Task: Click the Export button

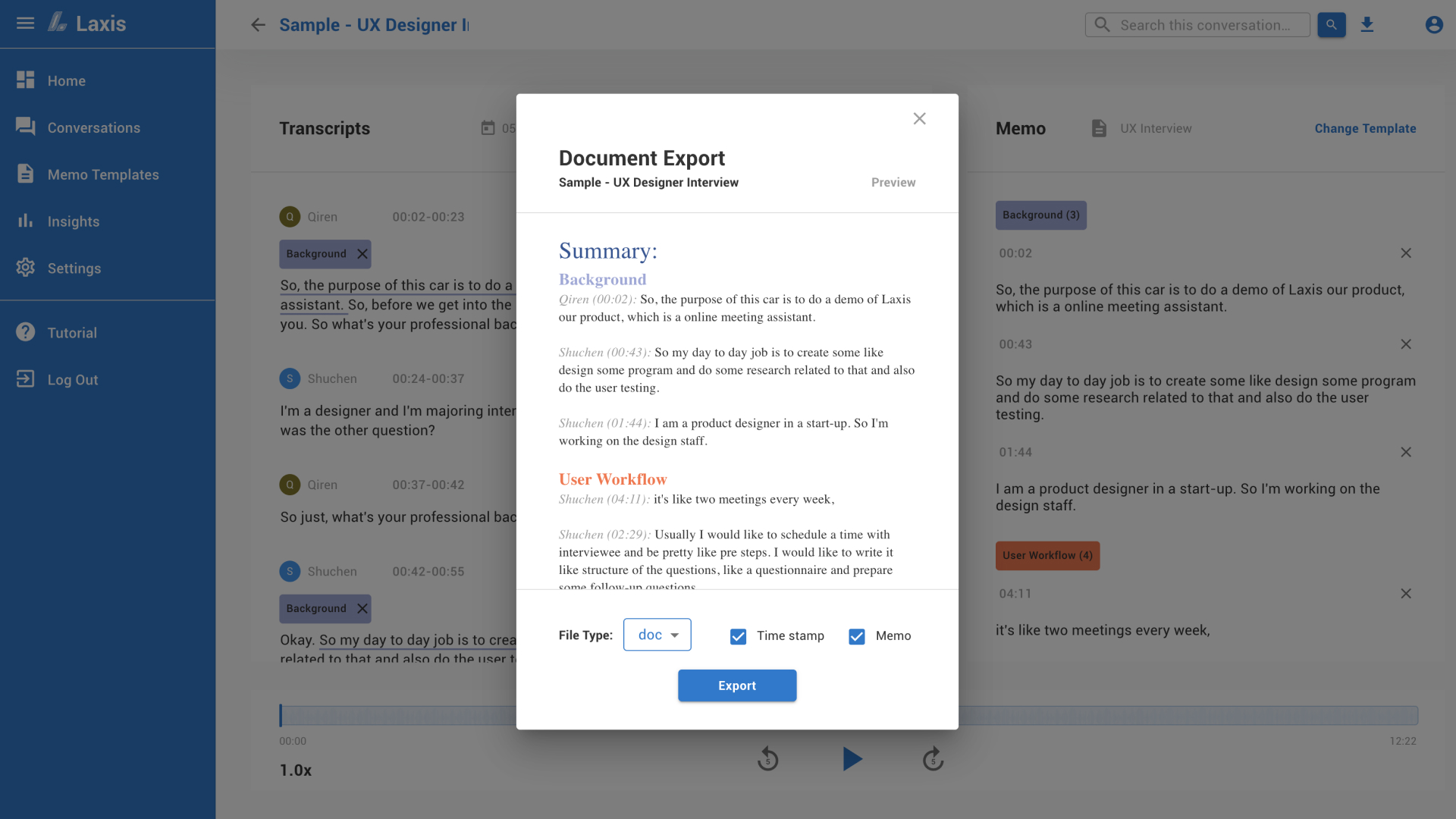Action: [x=736, y=685]
